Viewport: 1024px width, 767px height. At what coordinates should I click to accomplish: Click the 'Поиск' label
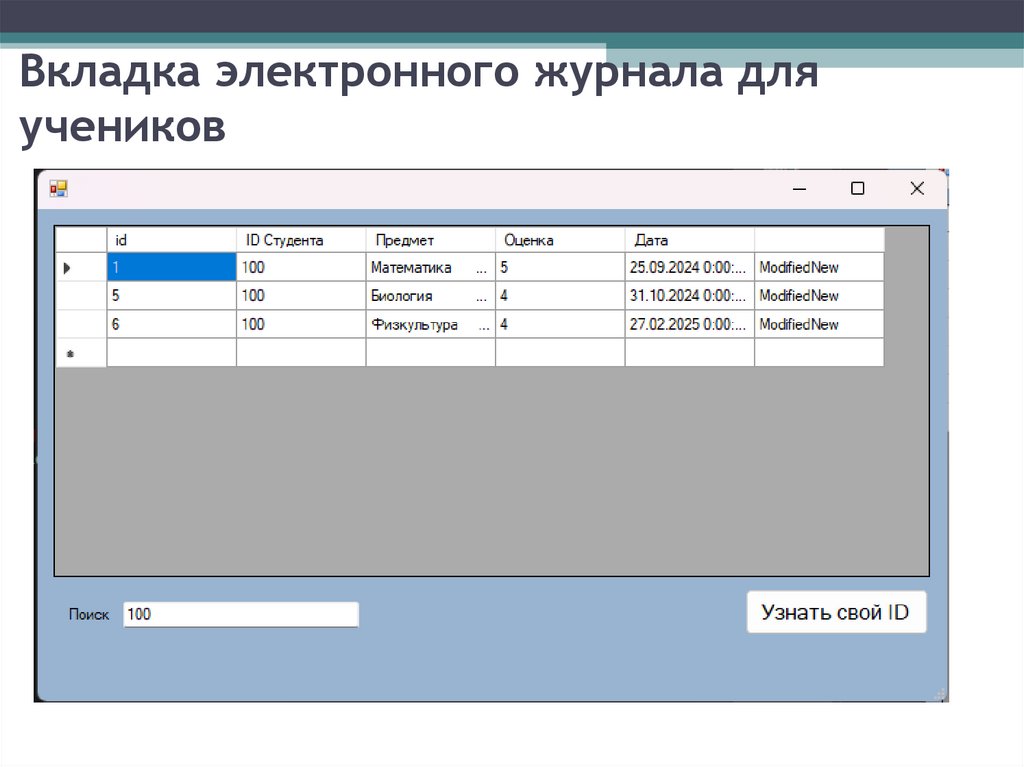click(89, 614)
